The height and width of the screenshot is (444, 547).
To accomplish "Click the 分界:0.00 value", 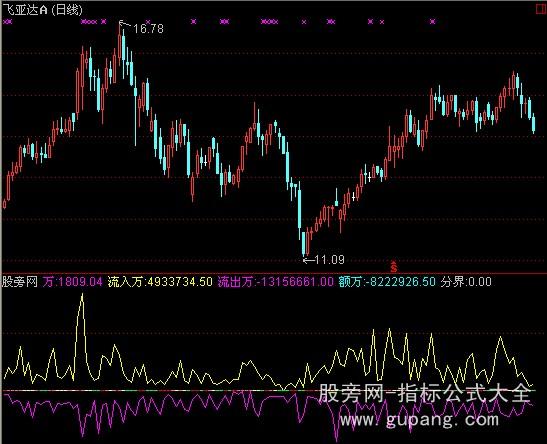I will (466, 281).
